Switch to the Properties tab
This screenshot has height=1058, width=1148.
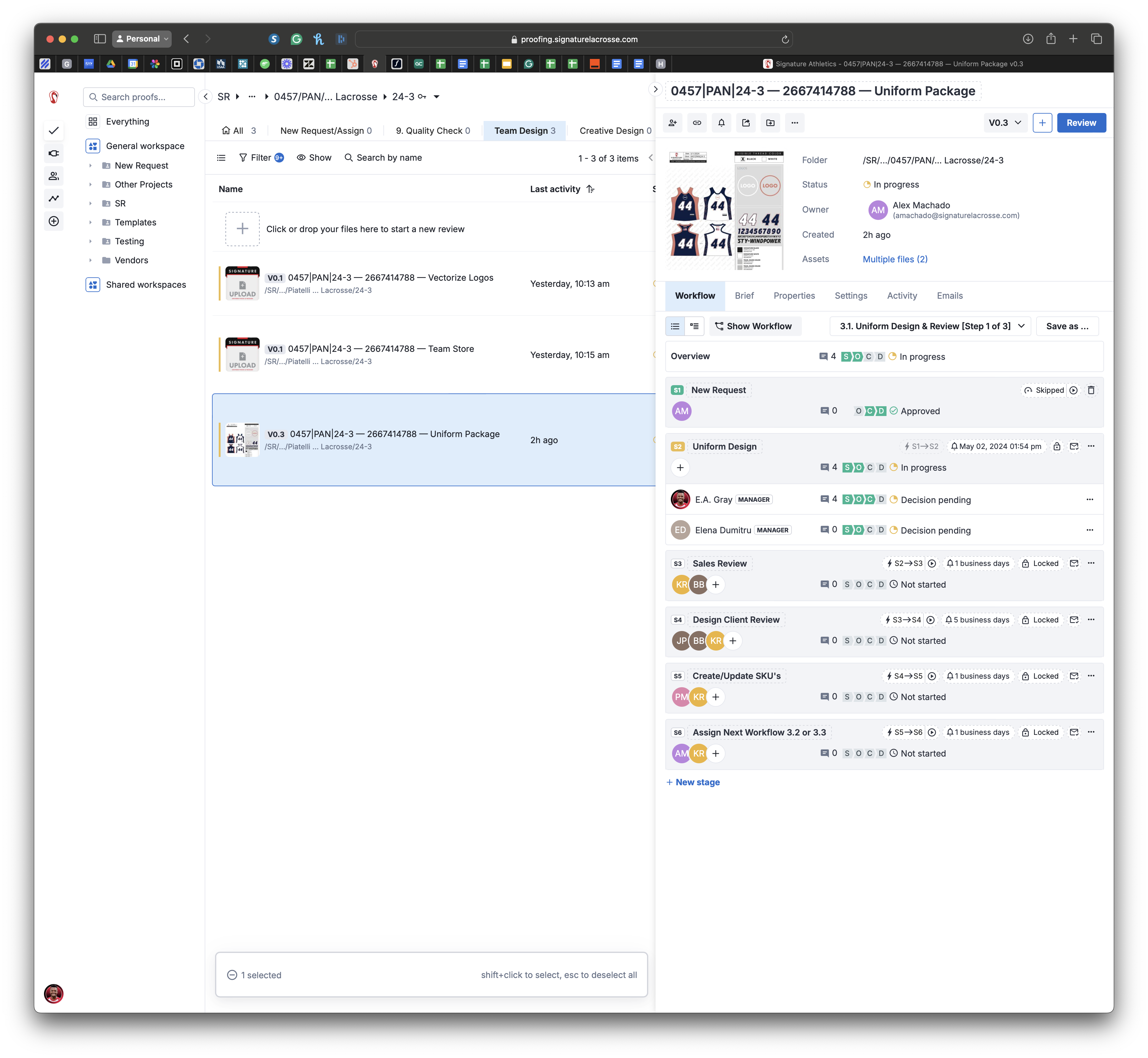(x=794, y=295)
